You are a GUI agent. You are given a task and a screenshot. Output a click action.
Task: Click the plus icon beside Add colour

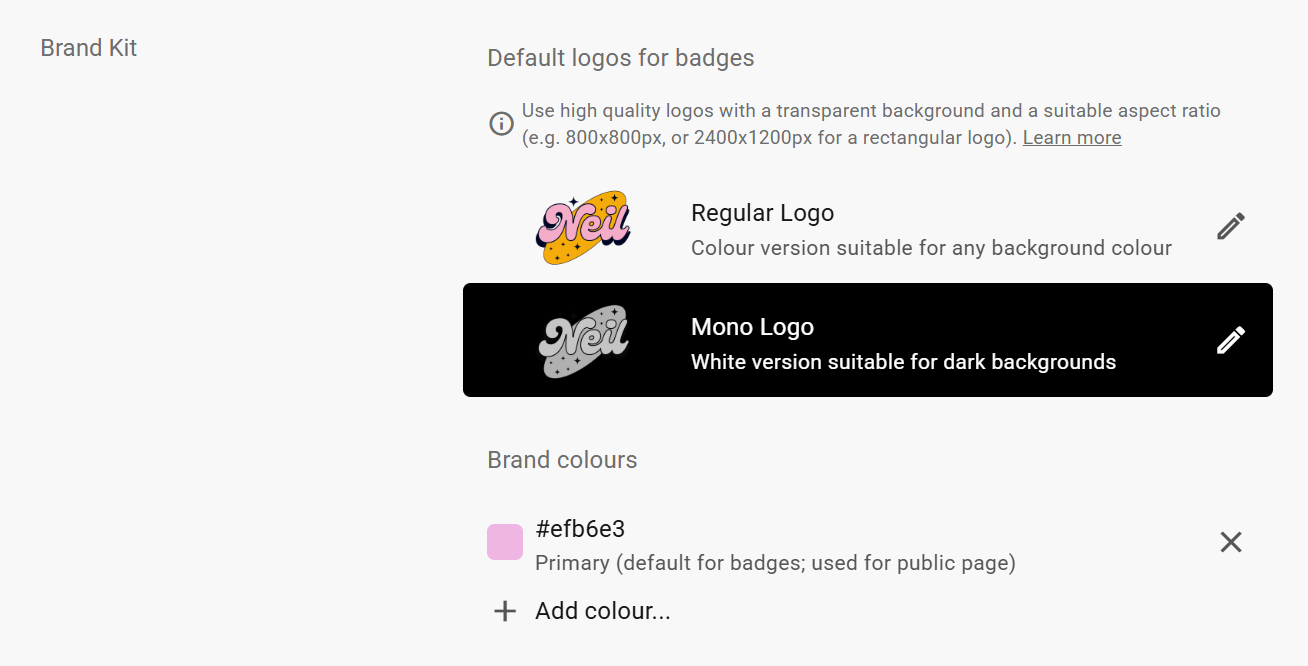504,610
